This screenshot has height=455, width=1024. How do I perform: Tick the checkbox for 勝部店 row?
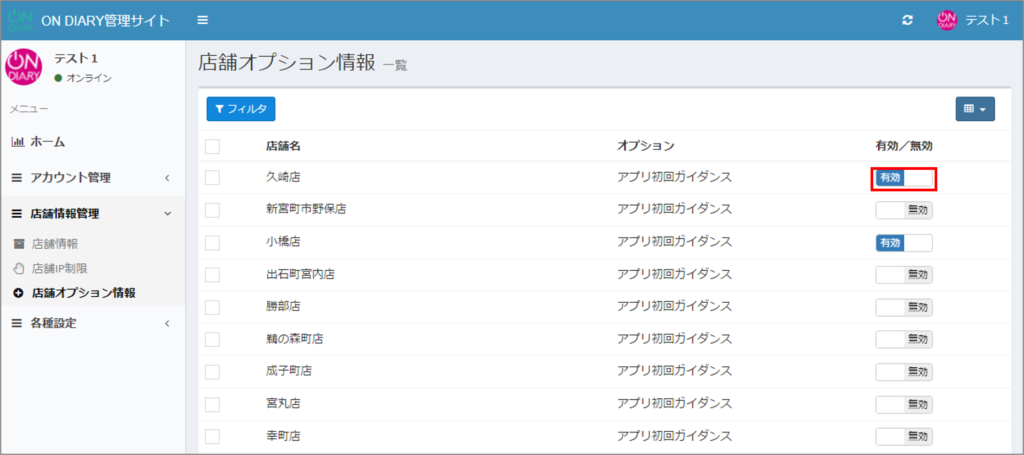click(212, 307)
